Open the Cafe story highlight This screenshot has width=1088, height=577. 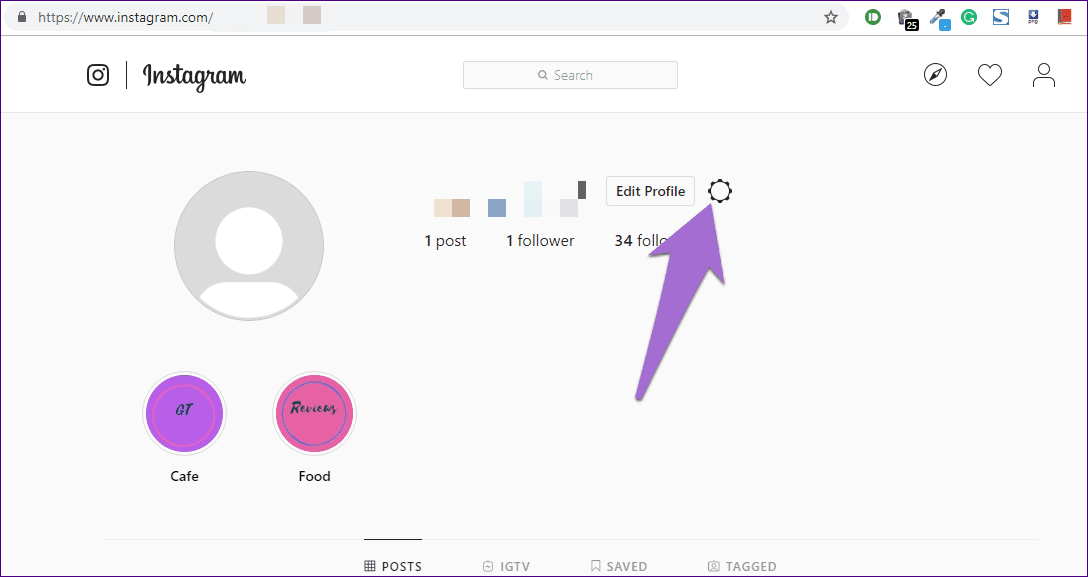pos(185,413)
